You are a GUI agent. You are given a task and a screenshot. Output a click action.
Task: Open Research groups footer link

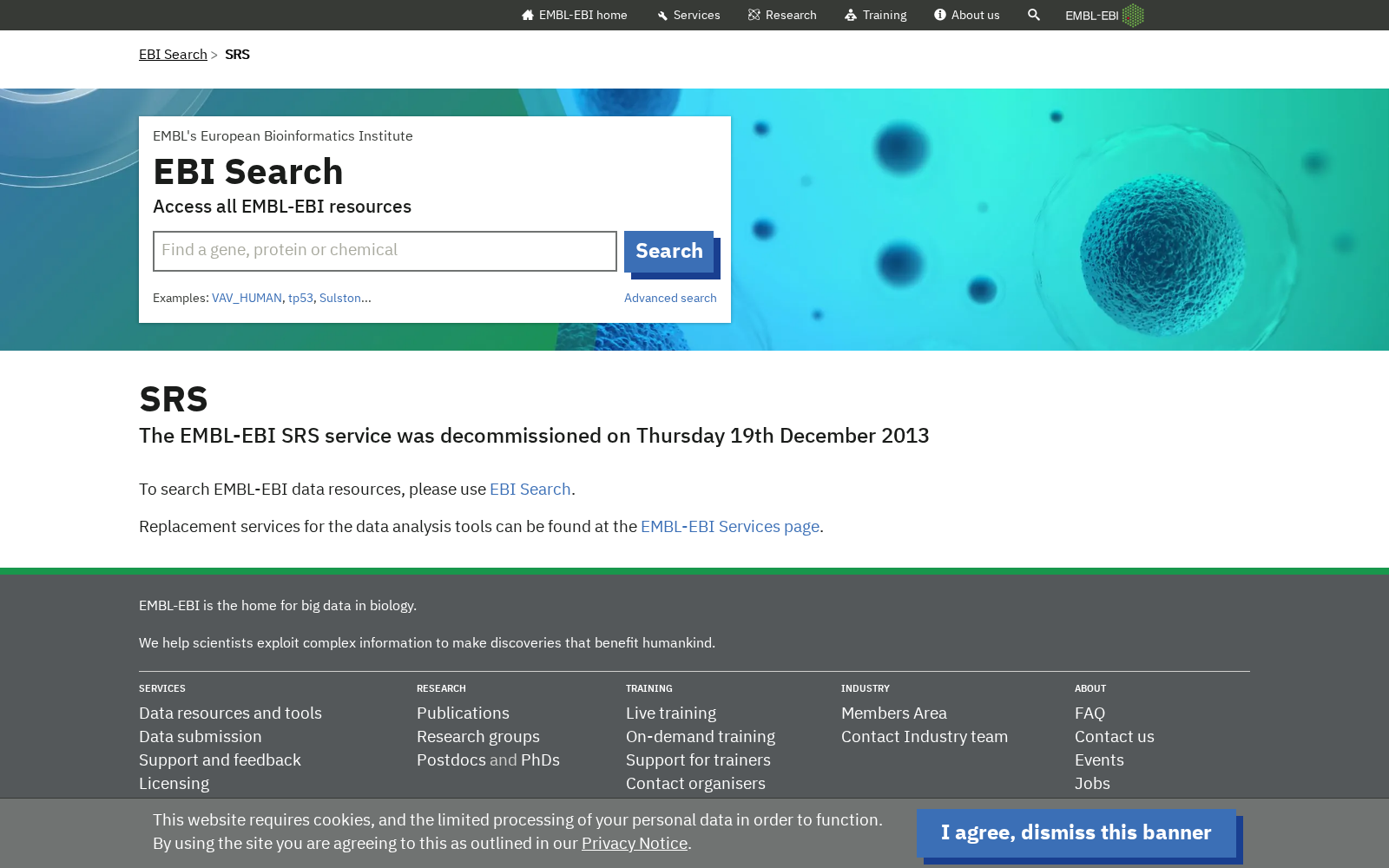478,737
